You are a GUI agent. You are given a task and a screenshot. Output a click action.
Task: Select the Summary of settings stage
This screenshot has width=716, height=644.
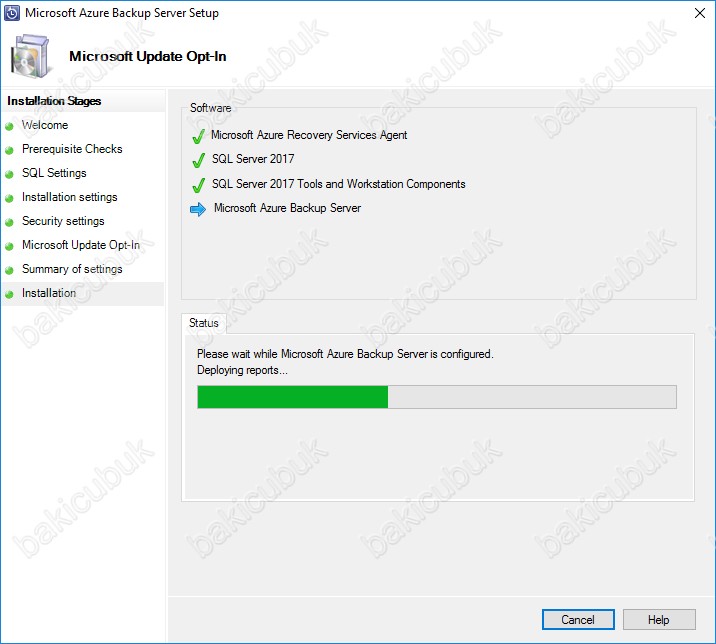pyautogui.click(x=72, y=269)
